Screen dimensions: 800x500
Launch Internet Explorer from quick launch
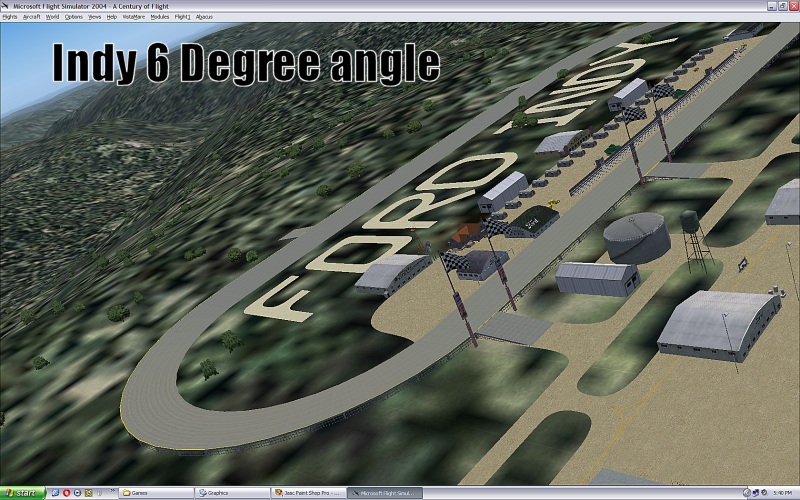55,493
